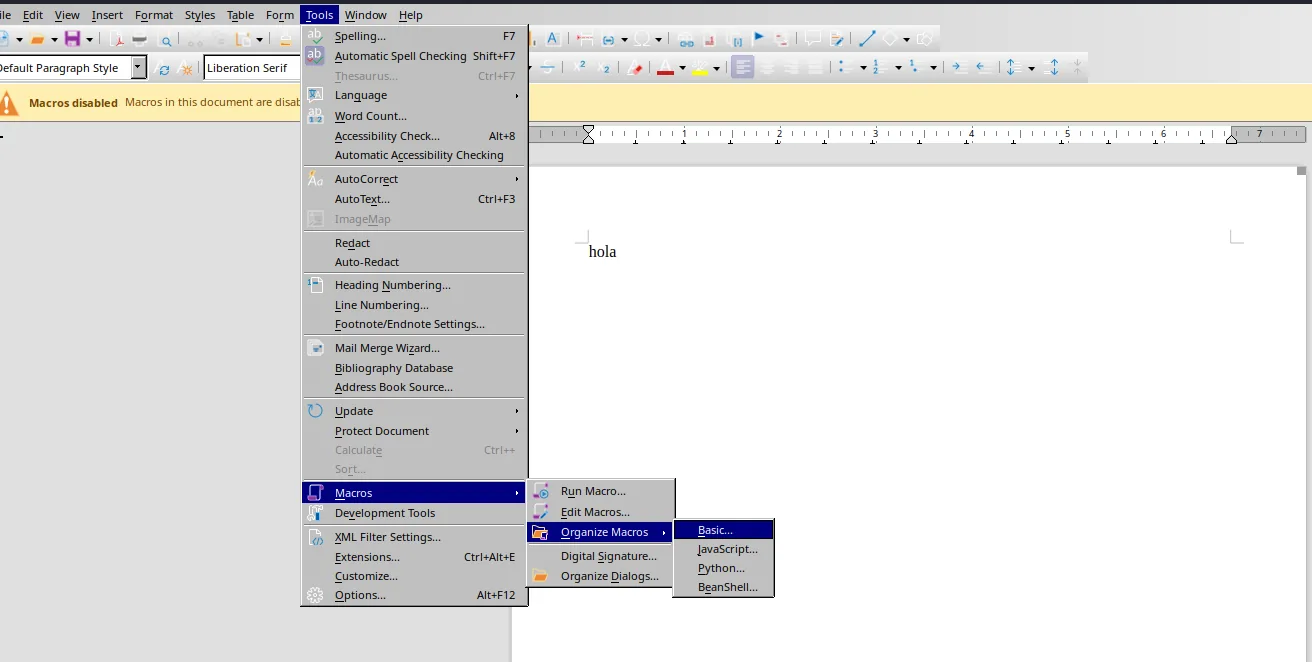The width and height of the screenshot is (1312, 662).
Task: Toggle Justified alignment button
Action: [x=816, y=68]
